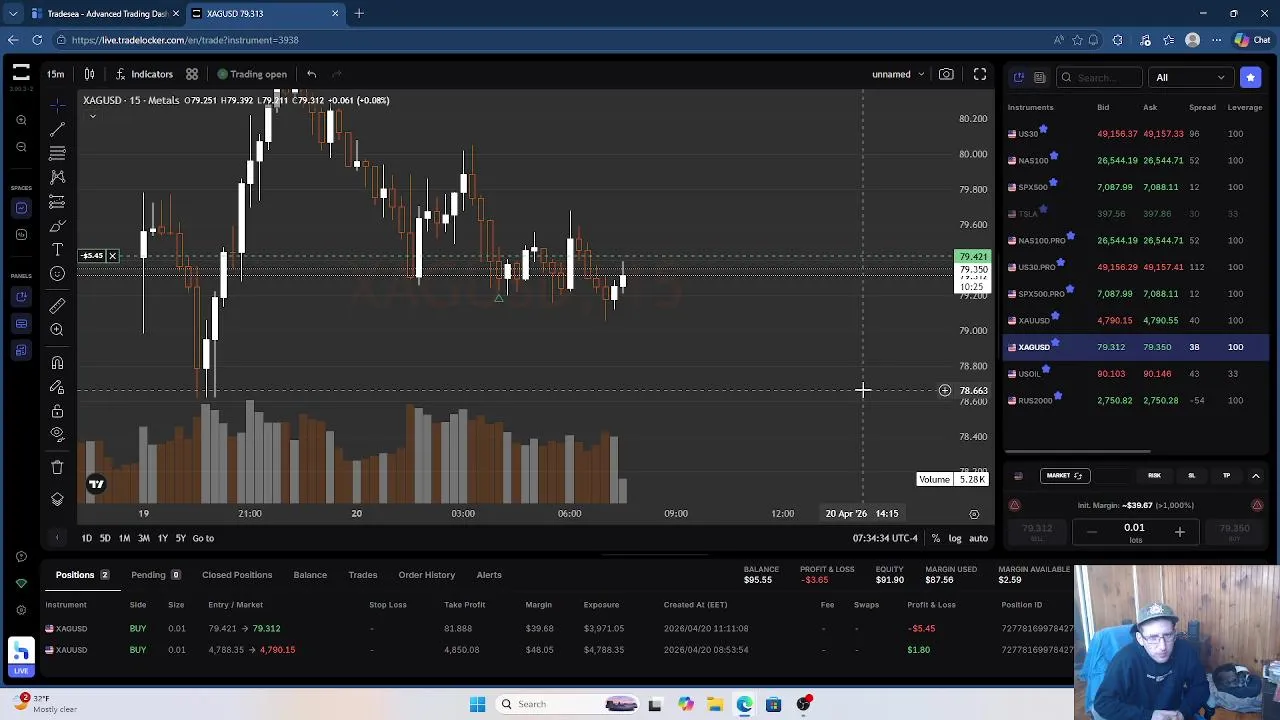Activate the chart zoom-in magnifier tool
This screenshot has height=720, width=1280.
(x=57, y=330)
